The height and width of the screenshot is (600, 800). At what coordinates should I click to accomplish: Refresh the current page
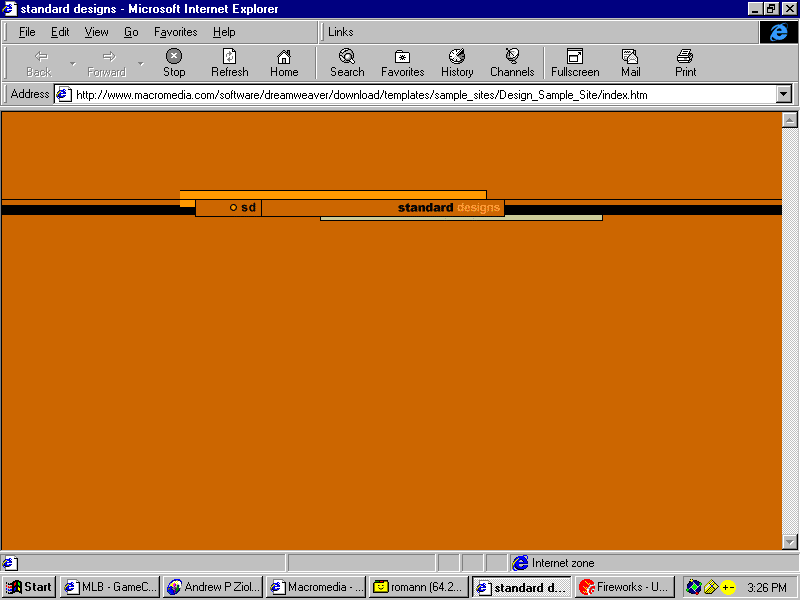pyautogui.click(x=230, y=63)
